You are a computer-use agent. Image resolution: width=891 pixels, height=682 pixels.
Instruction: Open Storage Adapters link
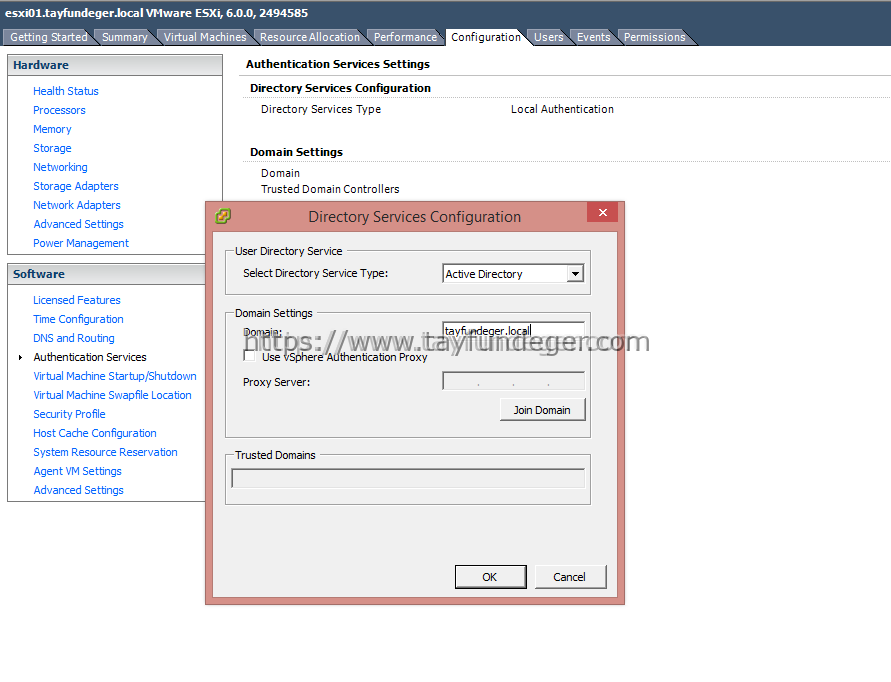point(76,186)
